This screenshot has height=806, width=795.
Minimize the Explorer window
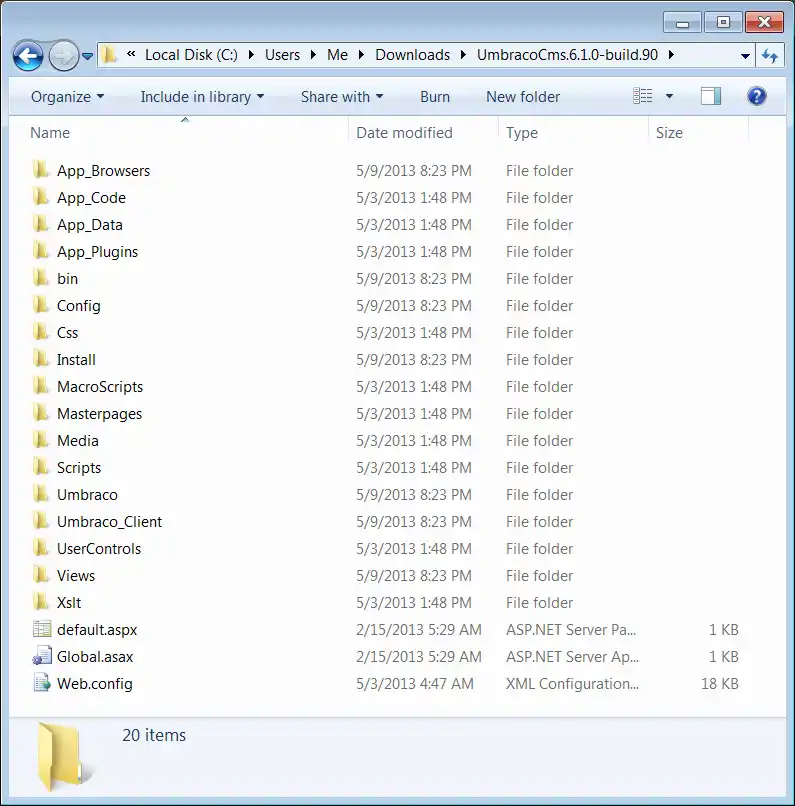[x=682, y=23]
